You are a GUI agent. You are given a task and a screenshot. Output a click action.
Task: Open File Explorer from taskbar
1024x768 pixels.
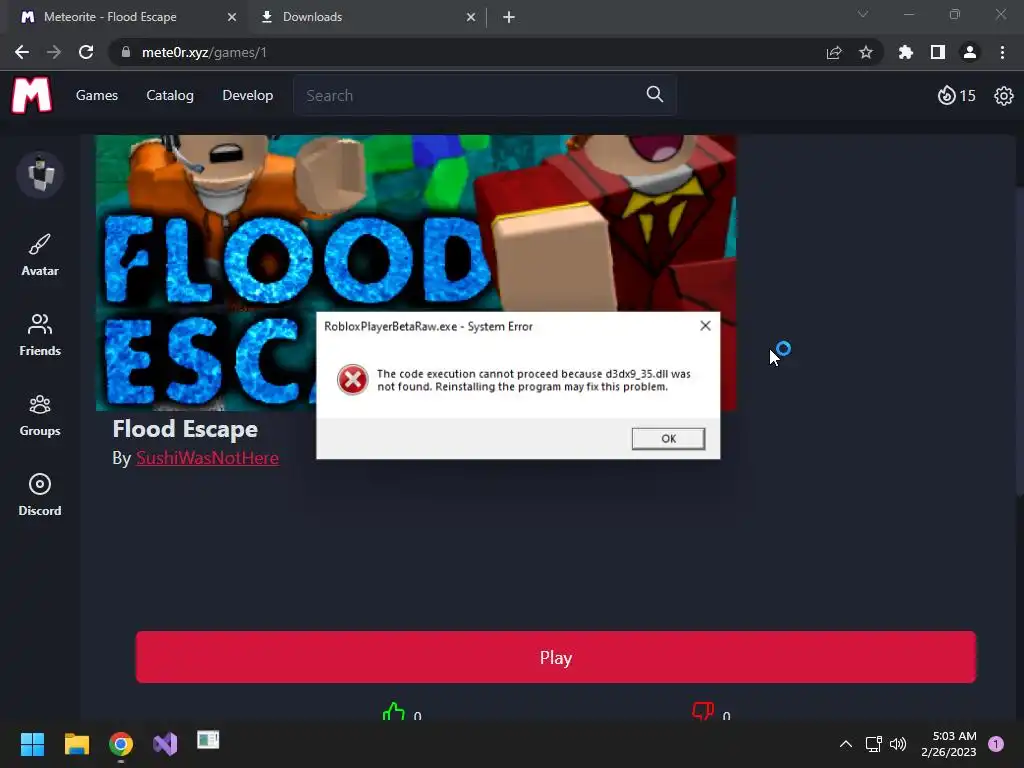pos(76,744)
